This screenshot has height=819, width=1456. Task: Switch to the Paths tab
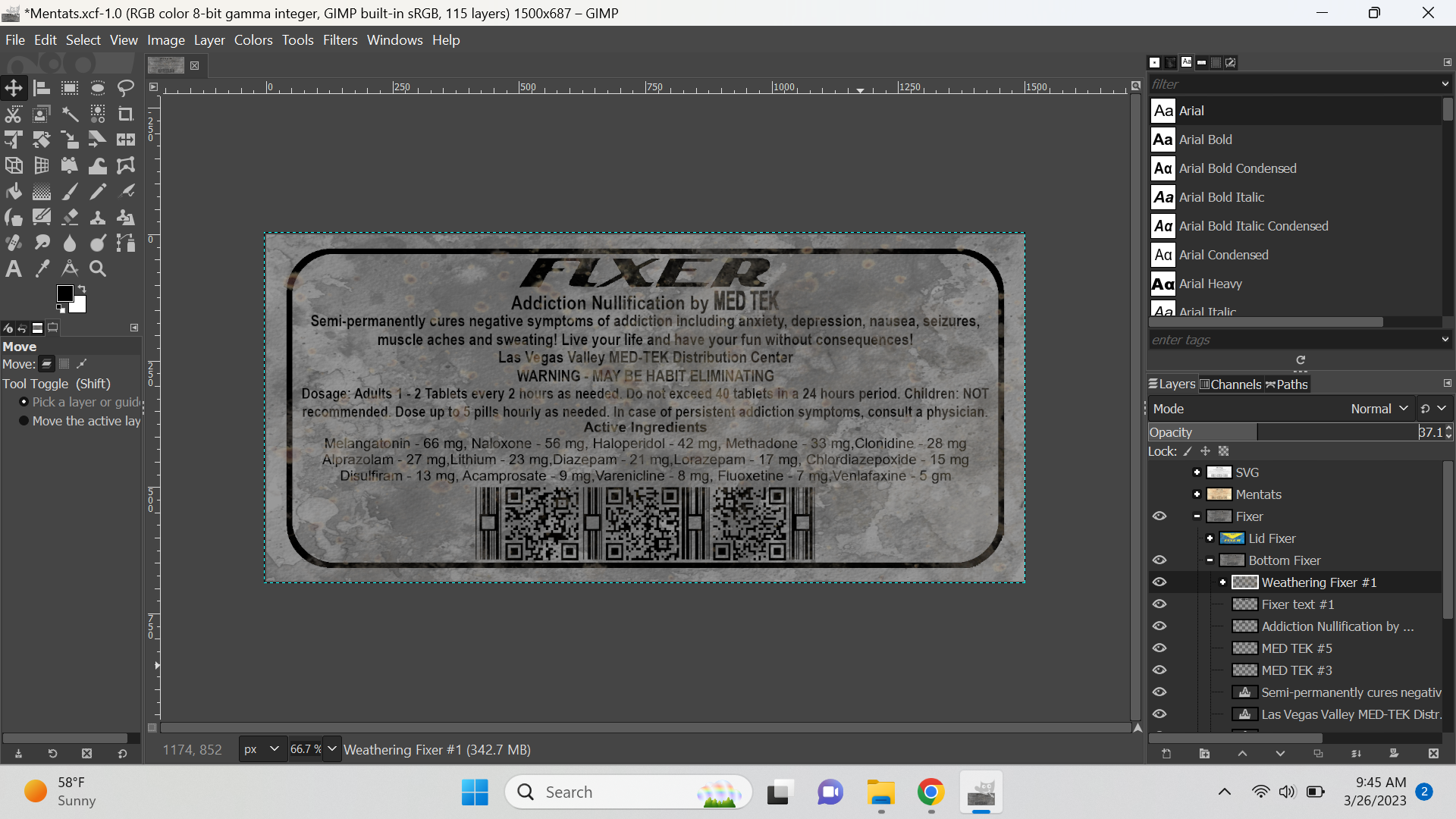point(1287,384)
